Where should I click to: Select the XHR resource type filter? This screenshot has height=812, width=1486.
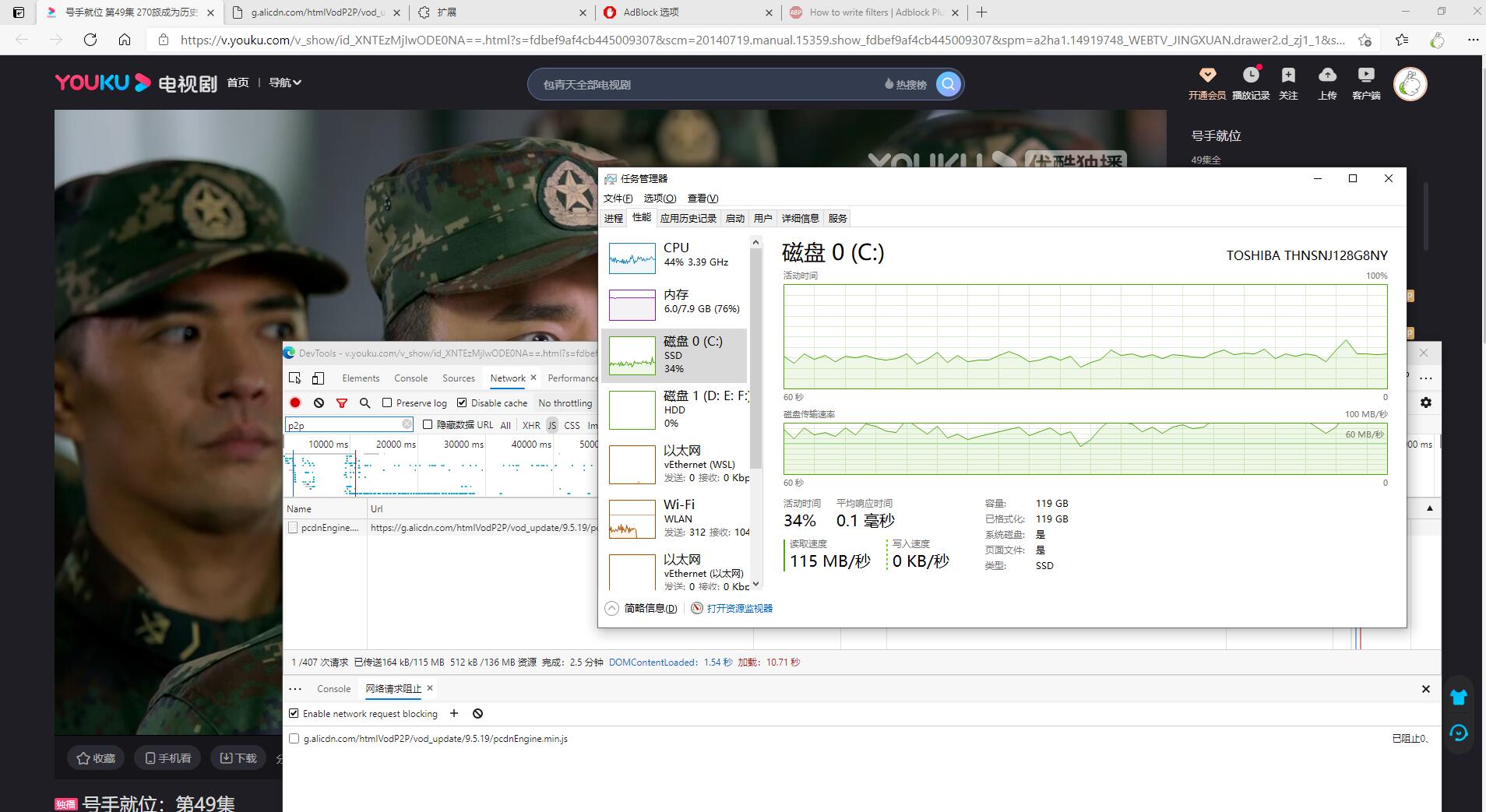tap(531, 425)
